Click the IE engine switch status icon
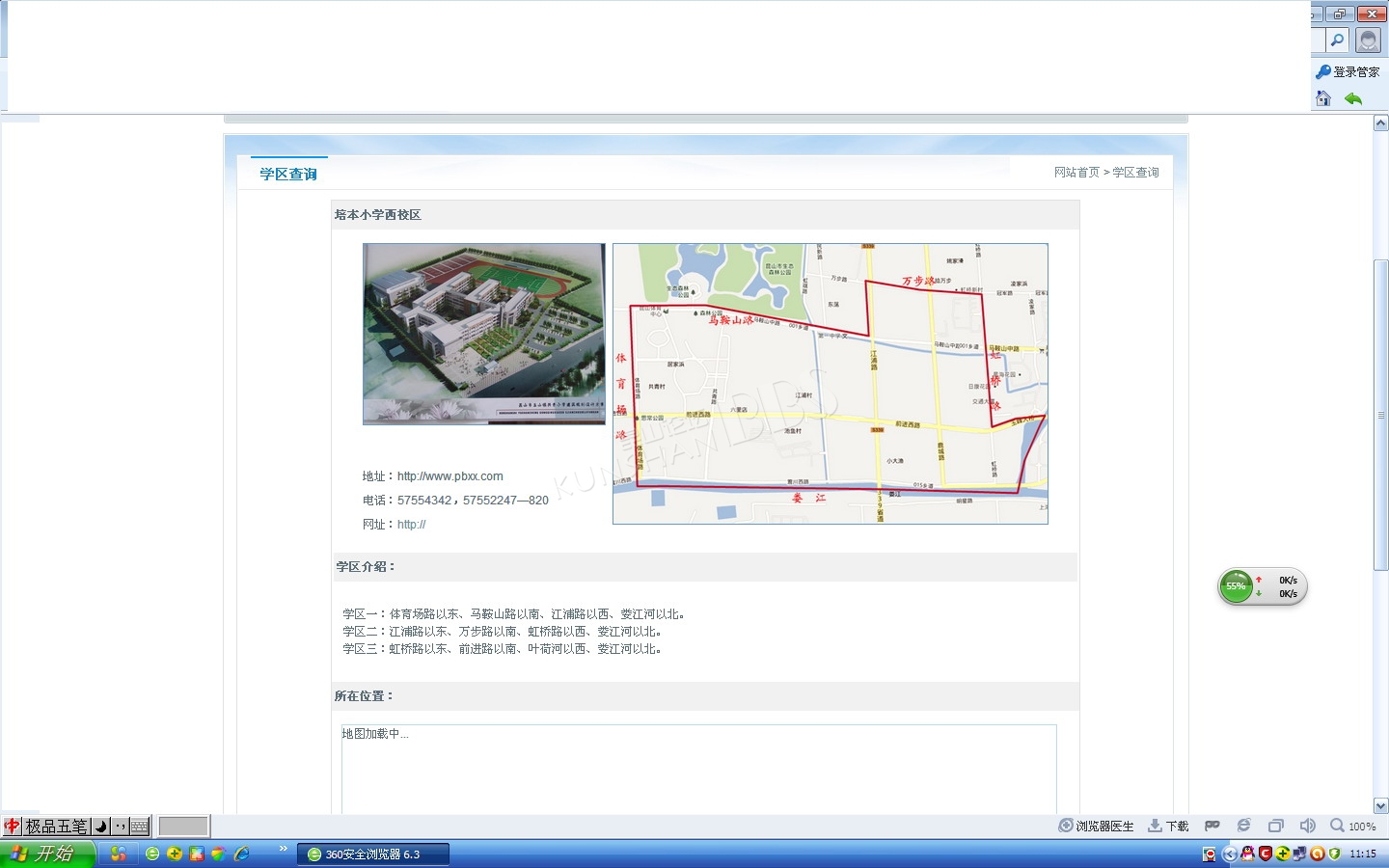This screenshot has width=1389, height=868. [1244, 826]
